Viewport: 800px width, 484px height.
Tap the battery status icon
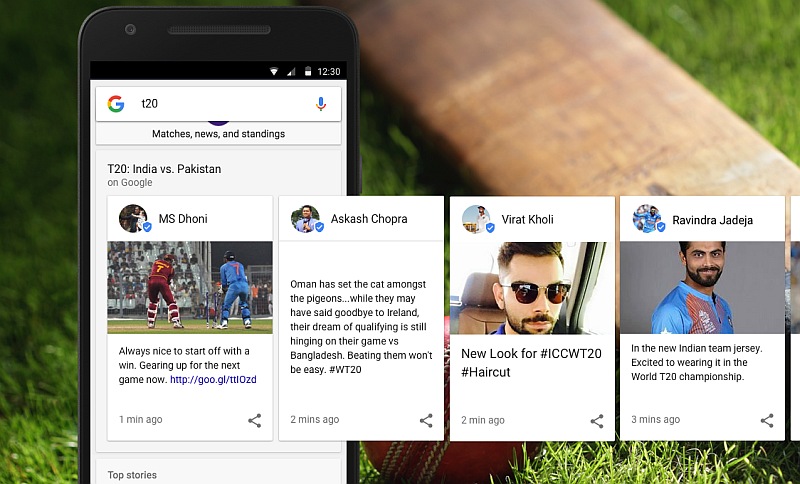click(x=308, y=71)
